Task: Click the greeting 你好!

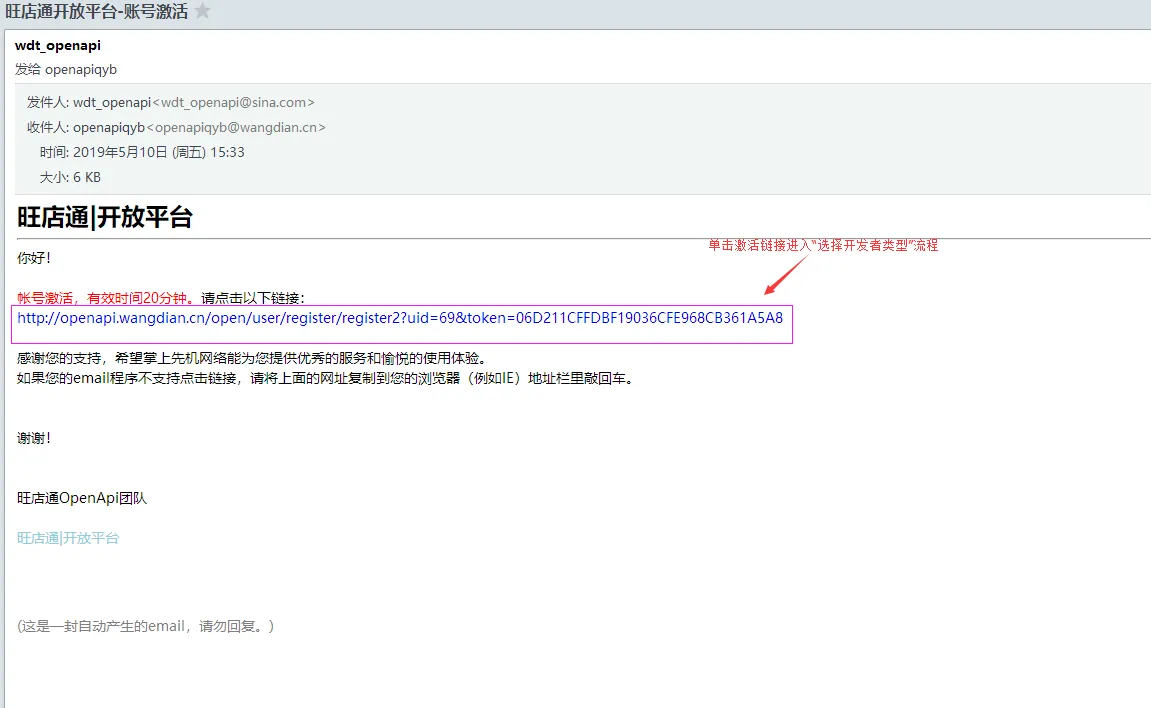Action: pyautogui.click(x=34, y=258)
